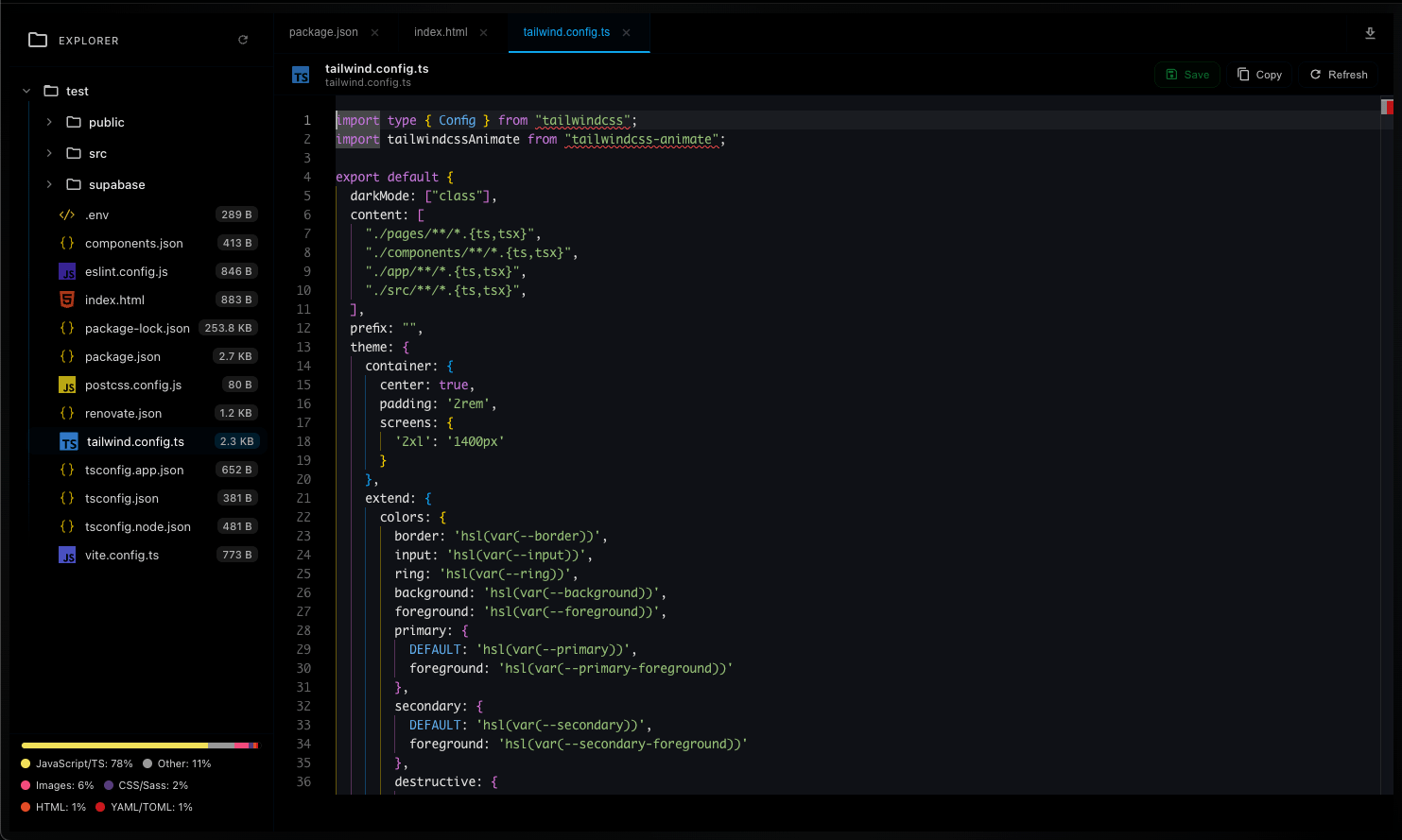The image size is (1402, 840).
Task: Close the index.html tab
Action: (483, 32)
